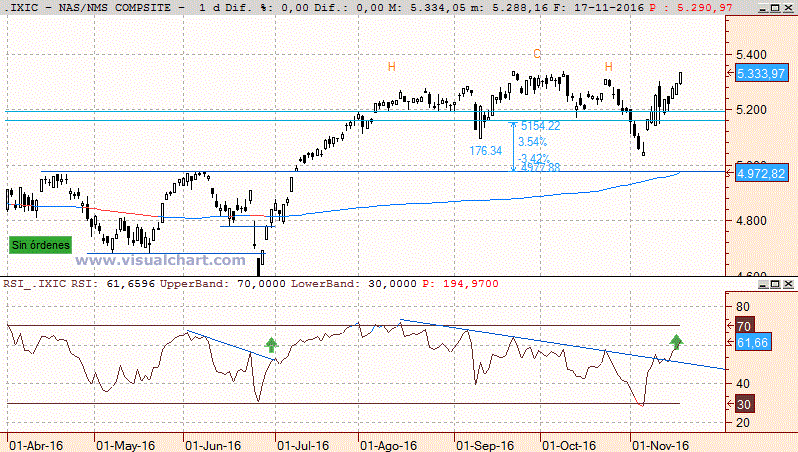Click the 5.200 price axis label
The width and height of the screenshot is (798, 452).
[751, 110]
